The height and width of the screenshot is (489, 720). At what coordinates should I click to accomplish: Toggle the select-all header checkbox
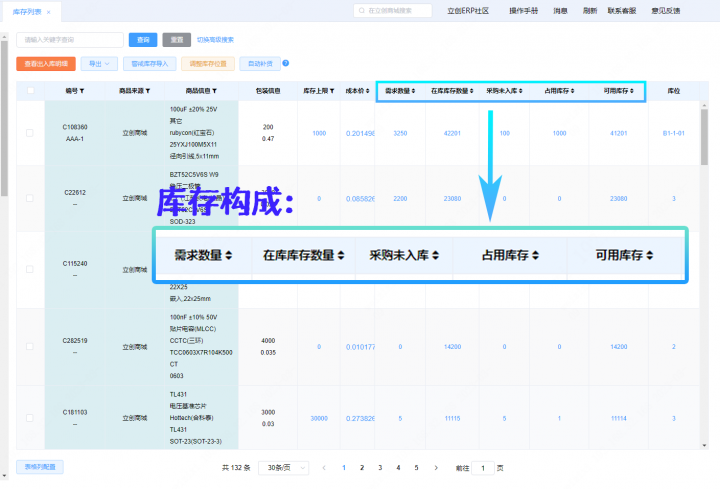pyautogui.click(x=30, y=91)
